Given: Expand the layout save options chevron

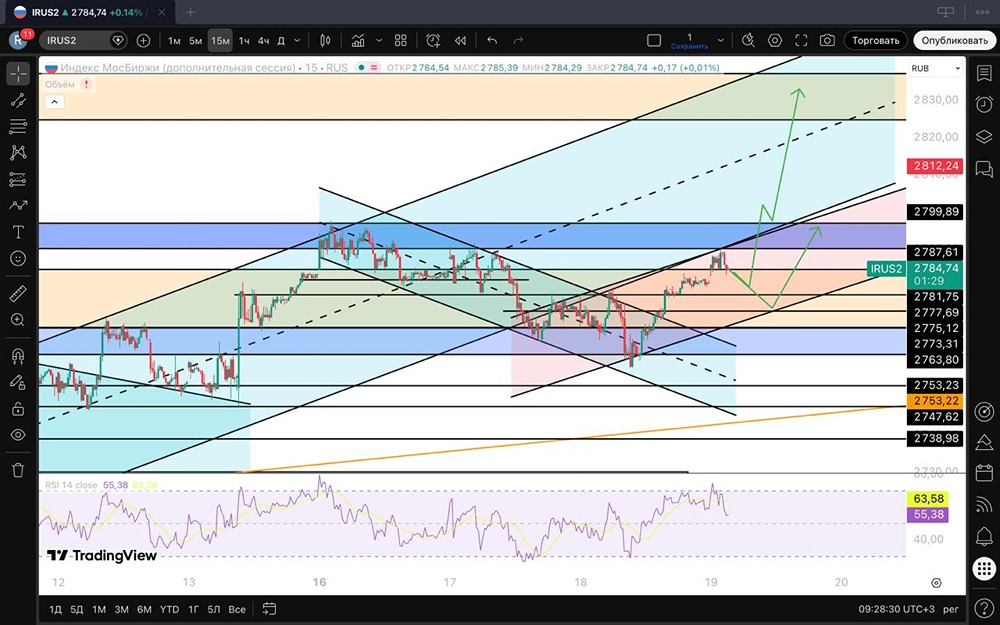Looking at the screenshot, I should coord(721,40).
